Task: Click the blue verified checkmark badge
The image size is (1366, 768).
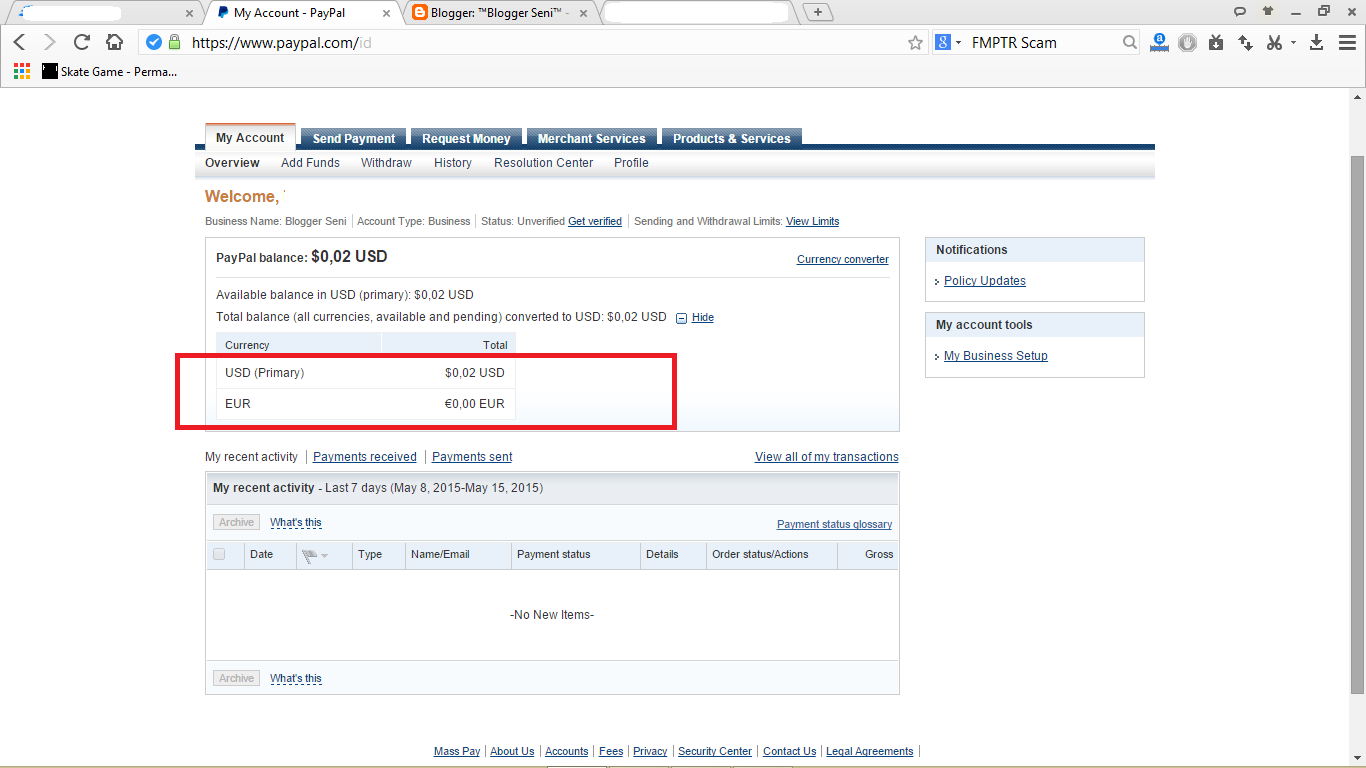Action: pyautogui.click(x=154, y=42)
